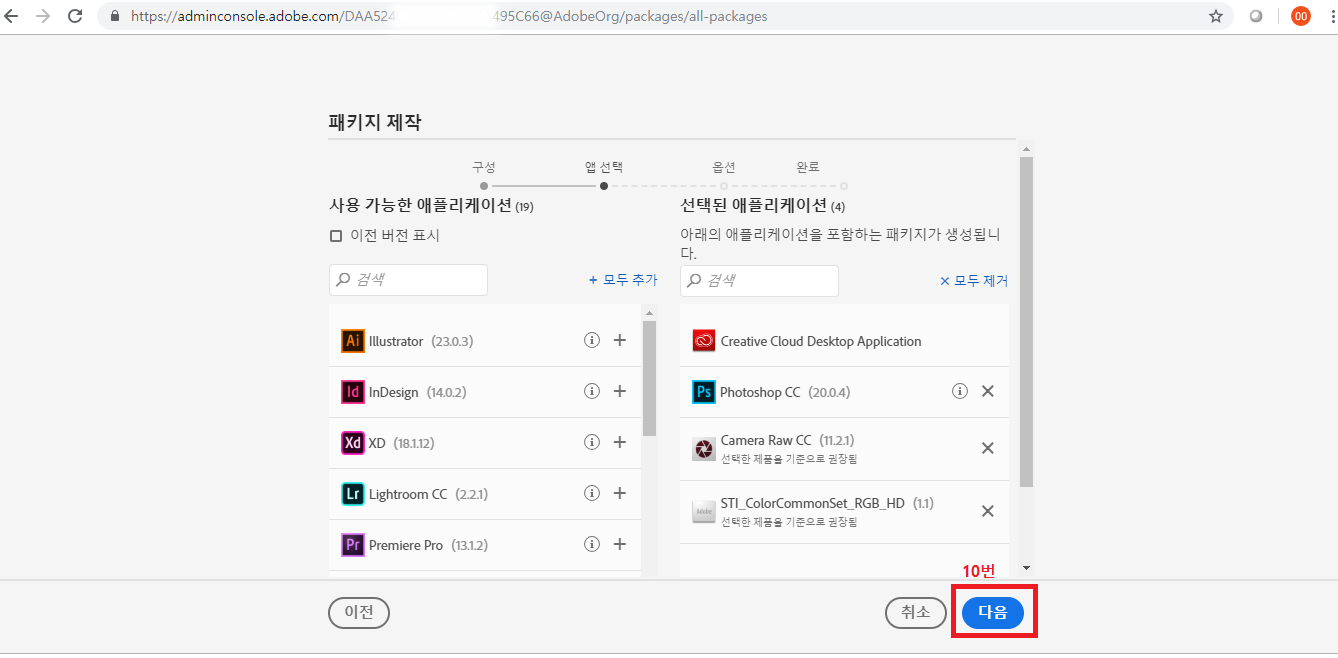Click the Creative Cloud Desktop Application label
The width and height of the screenshot is (1338, 658).
(x=821, y=341)
